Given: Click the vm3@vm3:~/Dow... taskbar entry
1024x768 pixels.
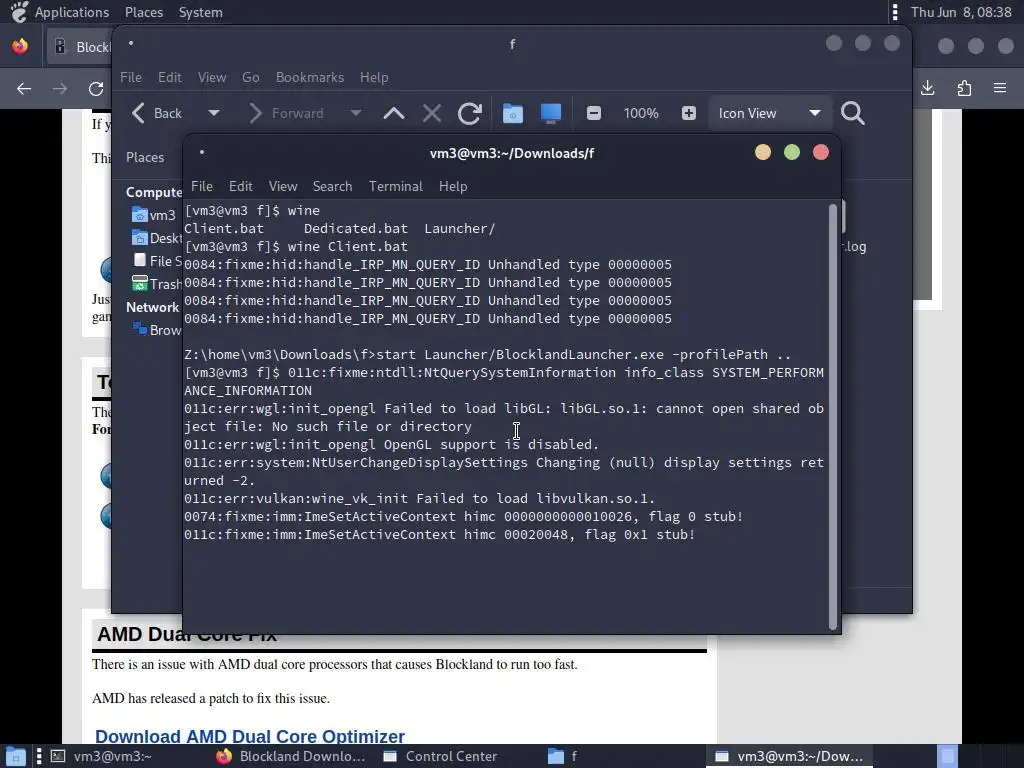Looking at the screenshot, I should point(790,756).
